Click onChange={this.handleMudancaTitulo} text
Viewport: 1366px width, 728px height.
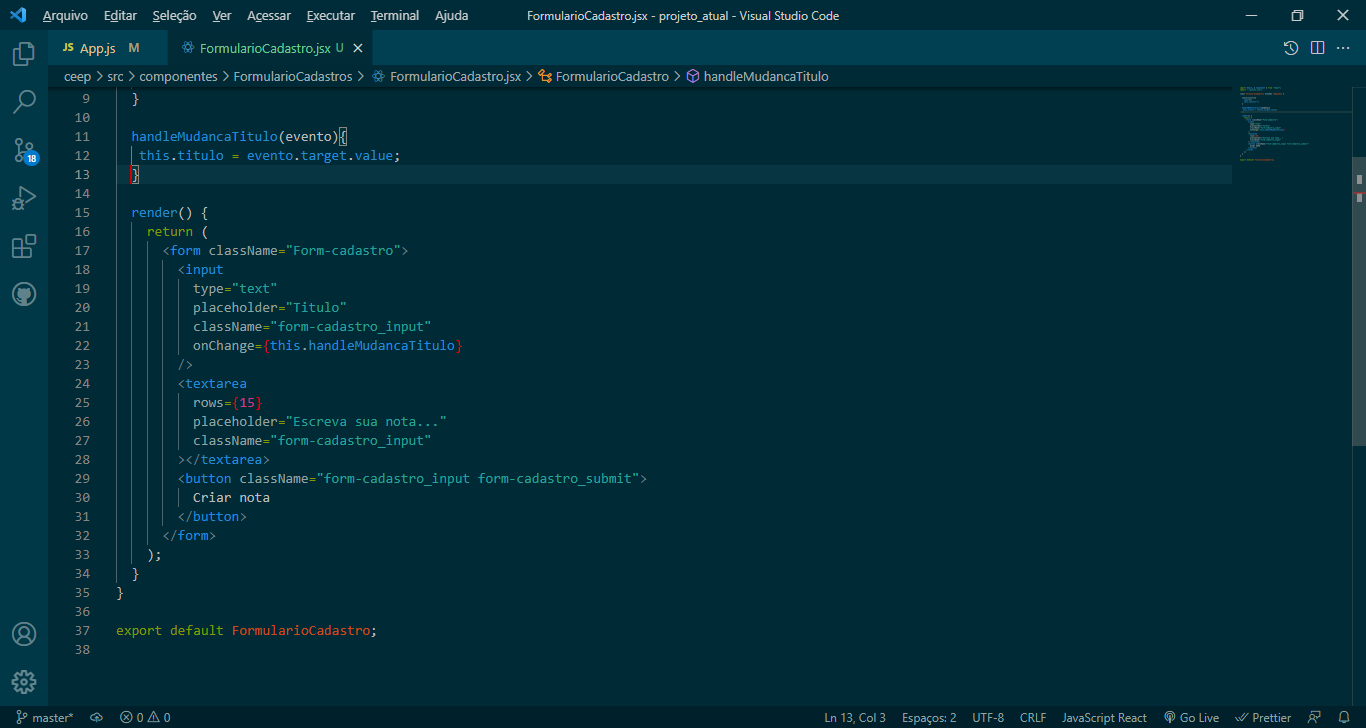(x=328, y=345)
